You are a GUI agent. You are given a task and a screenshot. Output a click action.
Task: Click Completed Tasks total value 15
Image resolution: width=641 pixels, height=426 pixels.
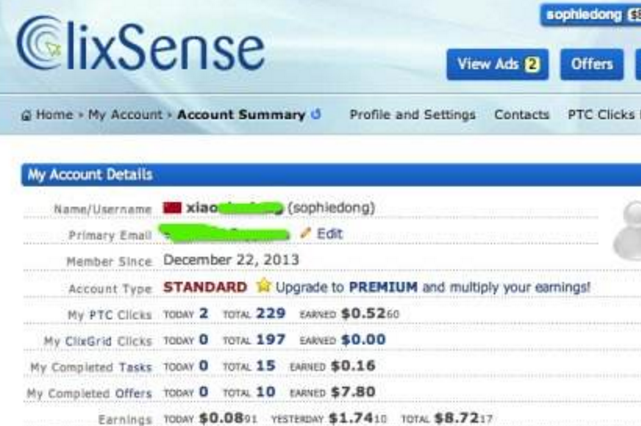coord(266,366)
